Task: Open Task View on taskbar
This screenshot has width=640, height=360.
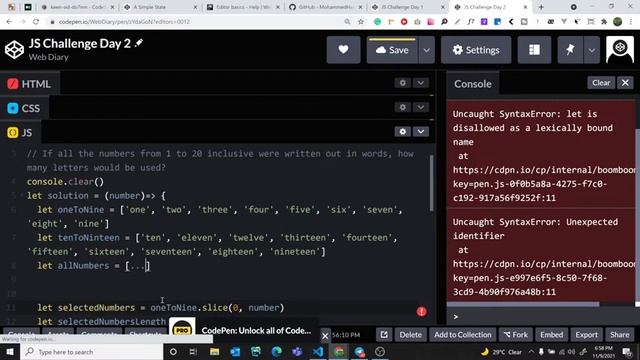Action: (x=193, y=351)
